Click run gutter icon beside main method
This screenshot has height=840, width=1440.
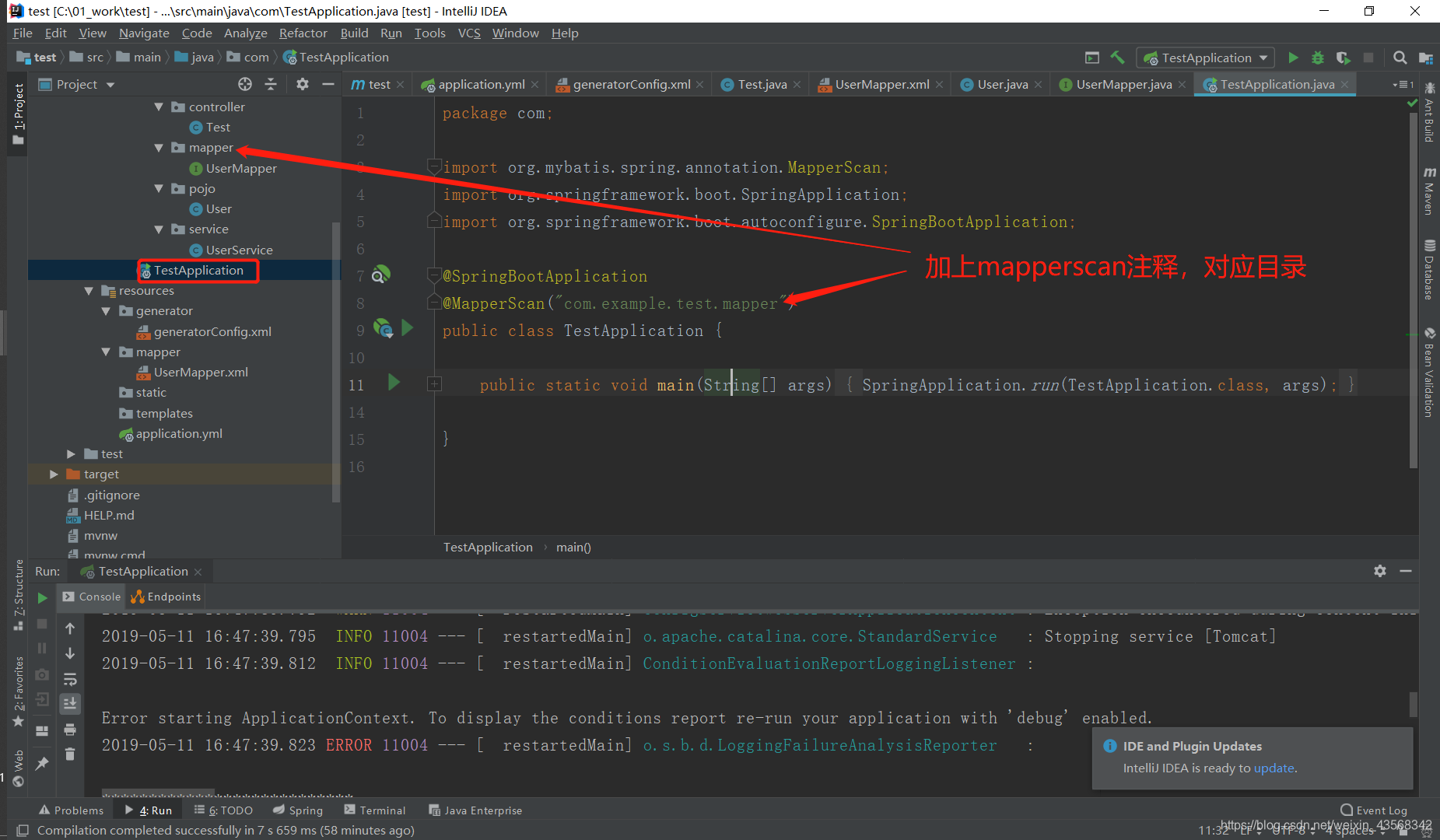tap(394, 382)
